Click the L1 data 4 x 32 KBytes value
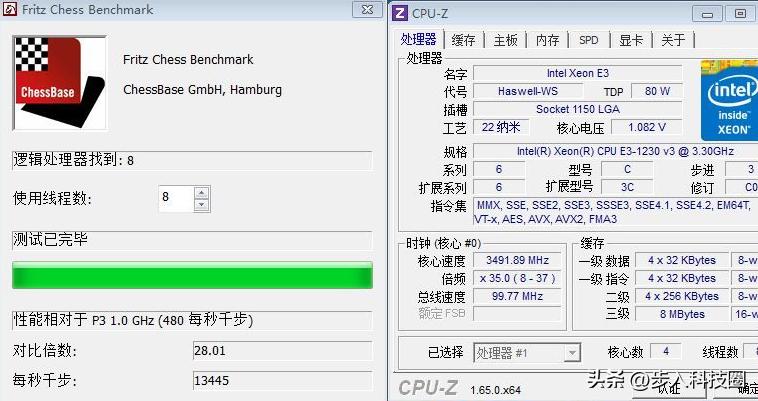 (x=682, y=260)
